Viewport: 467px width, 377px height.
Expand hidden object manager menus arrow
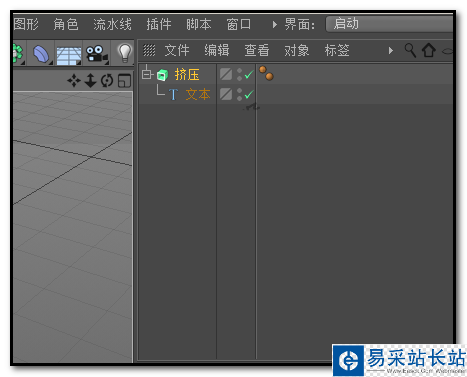pos(391,51)
